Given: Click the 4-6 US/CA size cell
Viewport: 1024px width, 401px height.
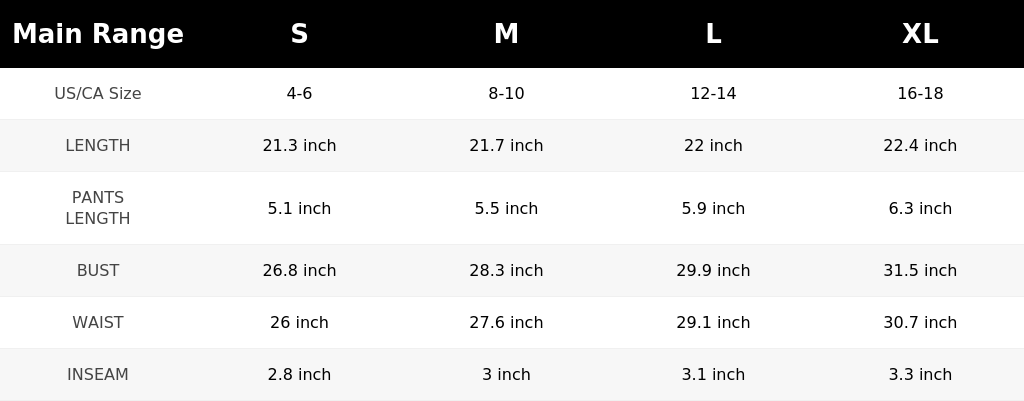Looking at the screenshot, I should click(x=299, y=93).
